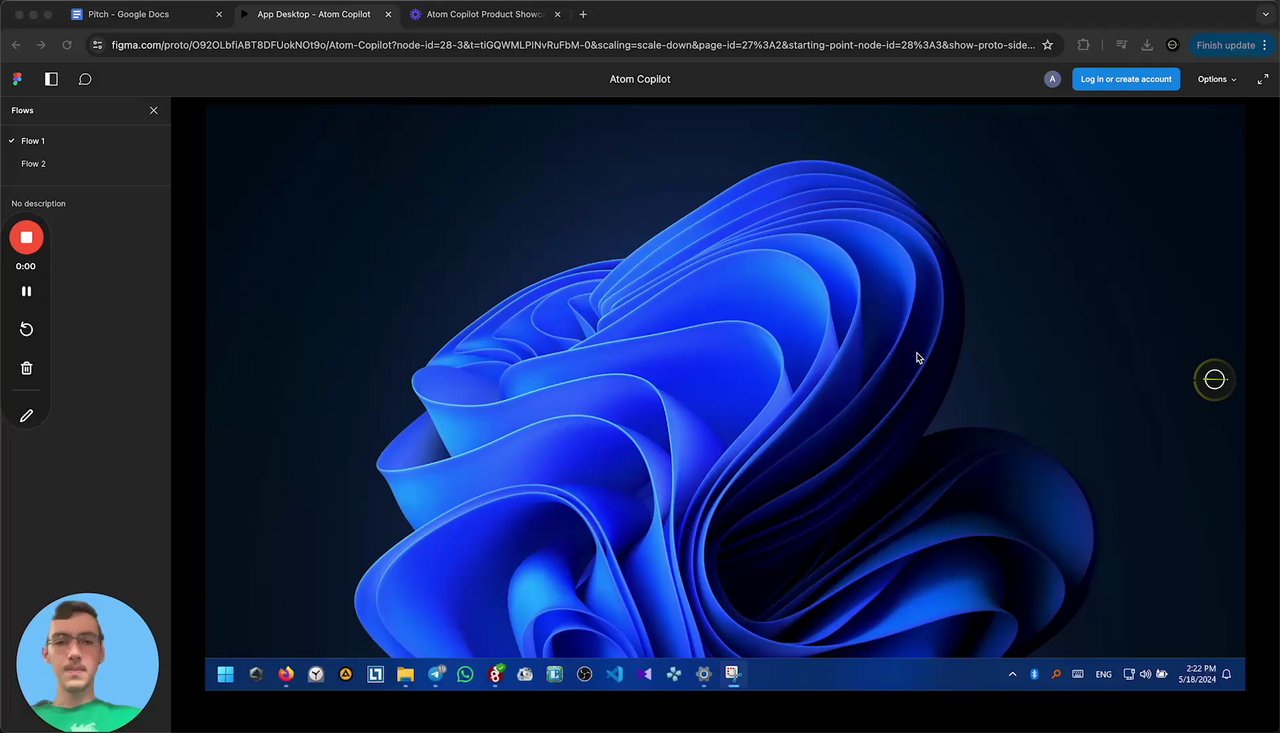Bookmark this page with the star
Screen dimensions: 1280x733
(x=1047, y=45)
